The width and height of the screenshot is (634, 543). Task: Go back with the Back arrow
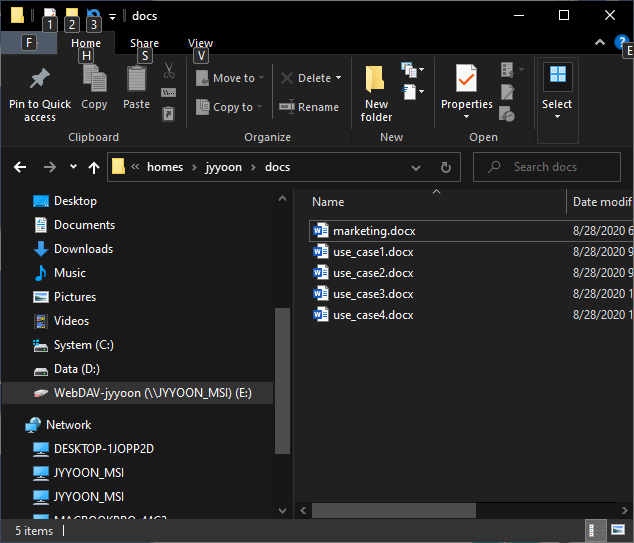tap(20, 167)
